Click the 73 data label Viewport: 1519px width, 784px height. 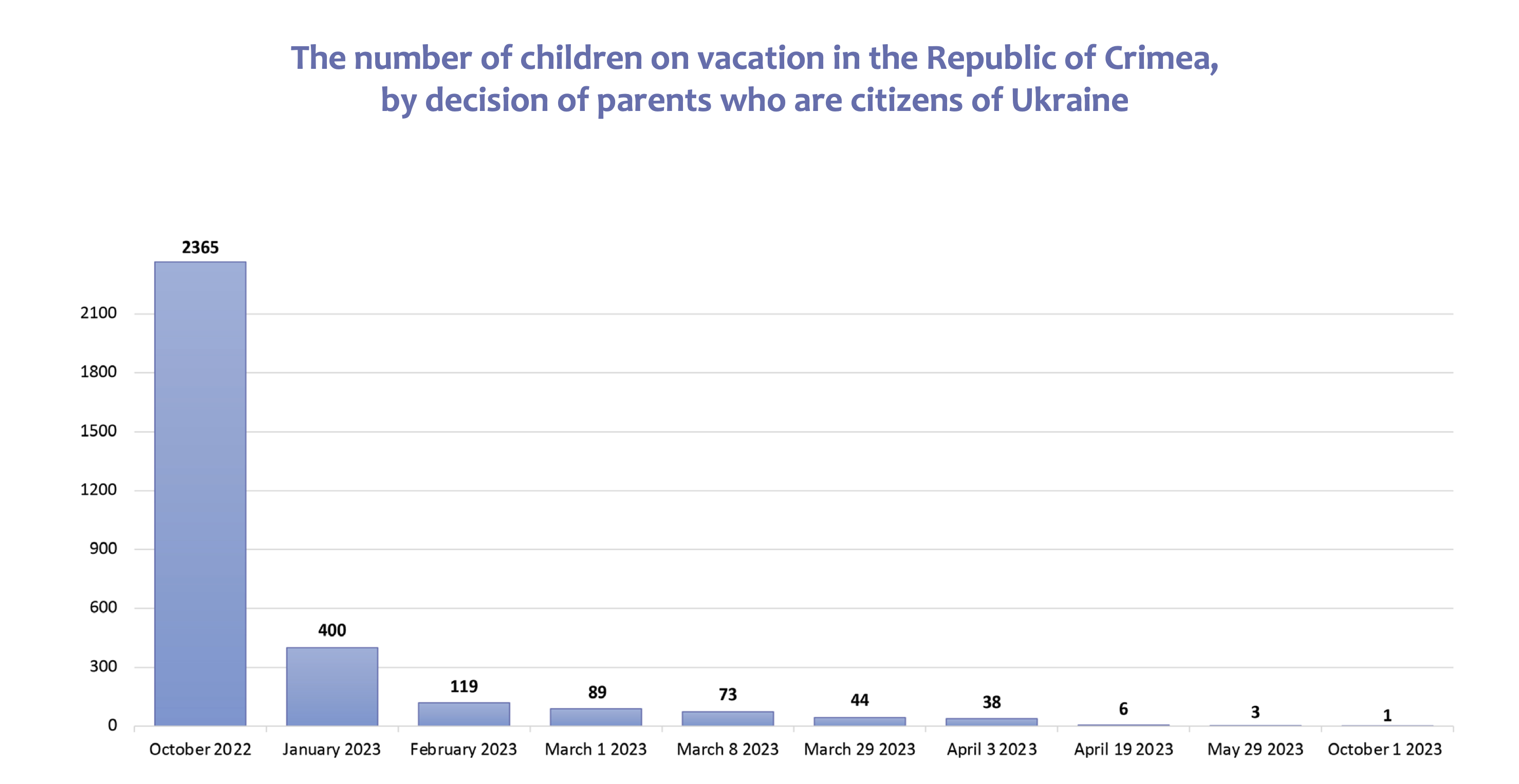[728, 695]
